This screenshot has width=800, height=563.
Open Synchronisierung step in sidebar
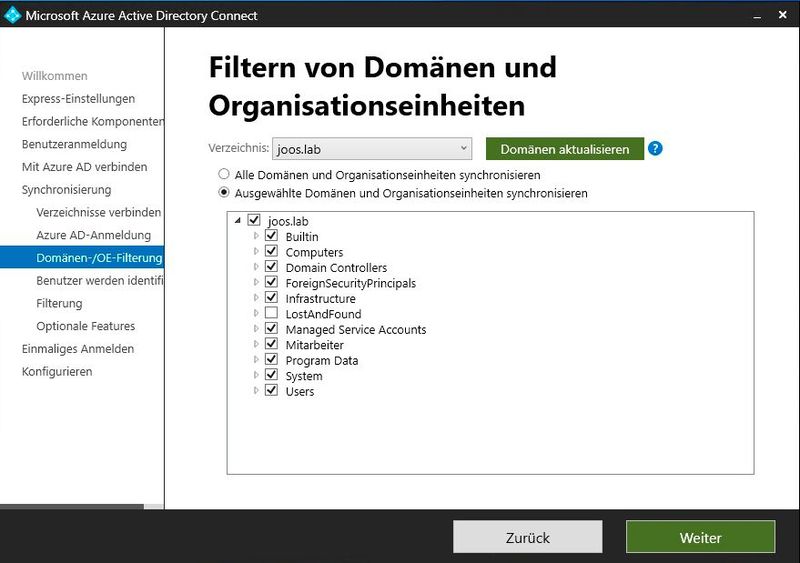tap(66, 190)
